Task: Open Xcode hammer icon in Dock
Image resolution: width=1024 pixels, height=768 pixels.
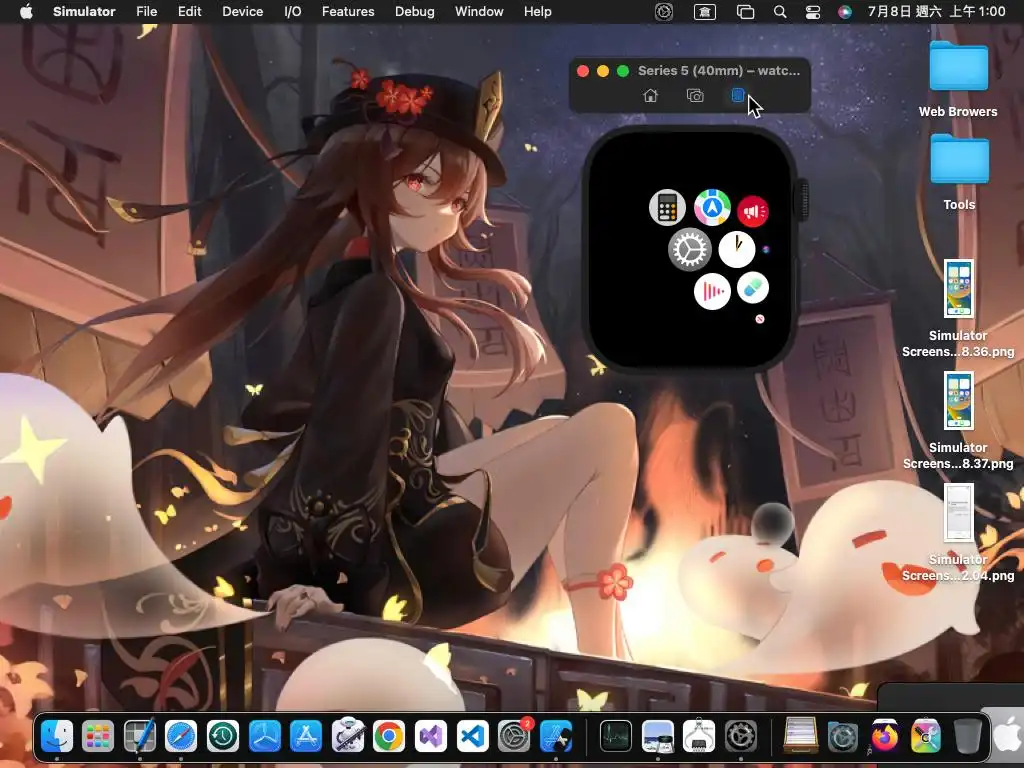Action: tap(556, 737)
